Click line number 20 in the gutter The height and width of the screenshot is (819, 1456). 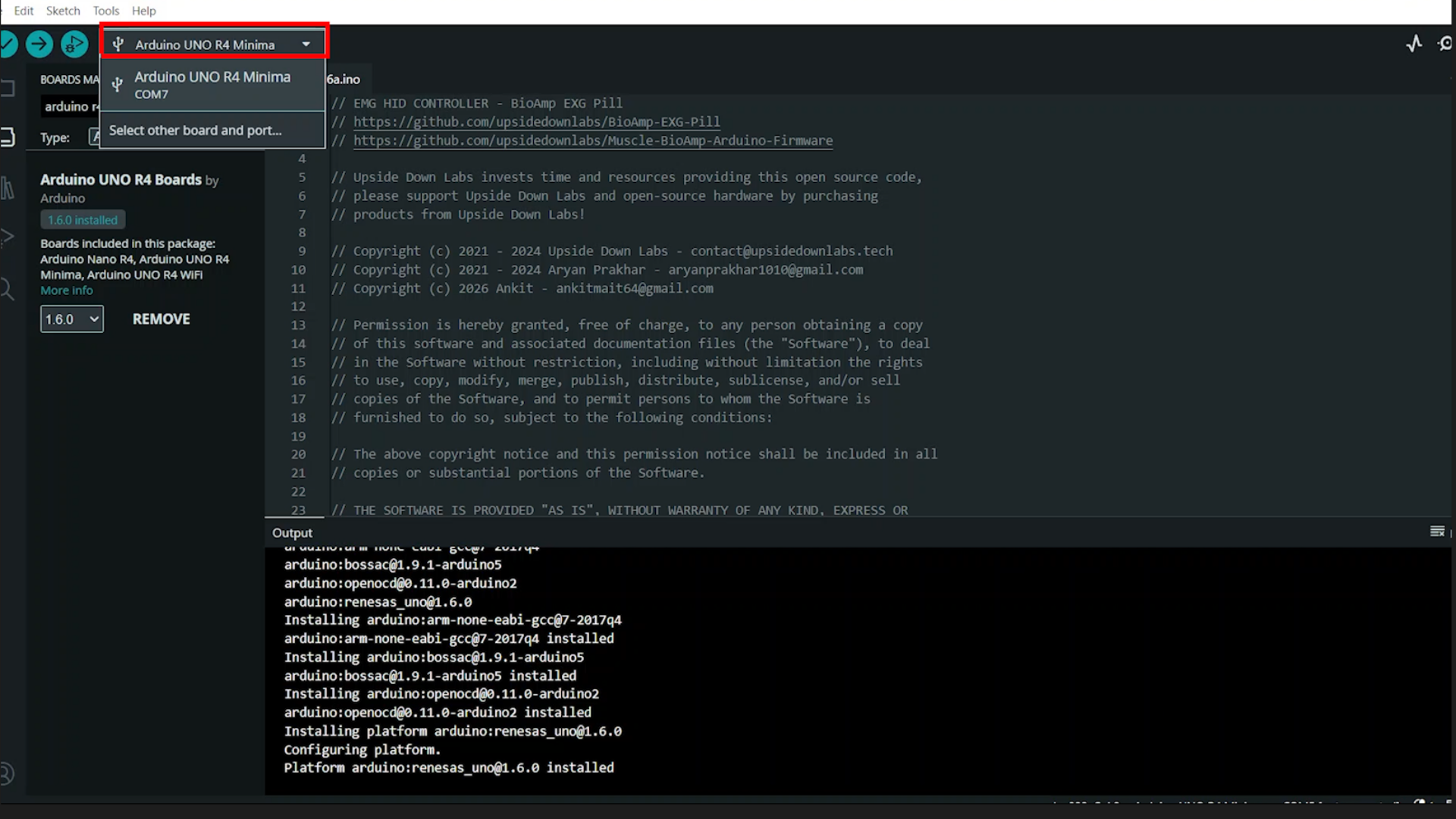point(298,454)
